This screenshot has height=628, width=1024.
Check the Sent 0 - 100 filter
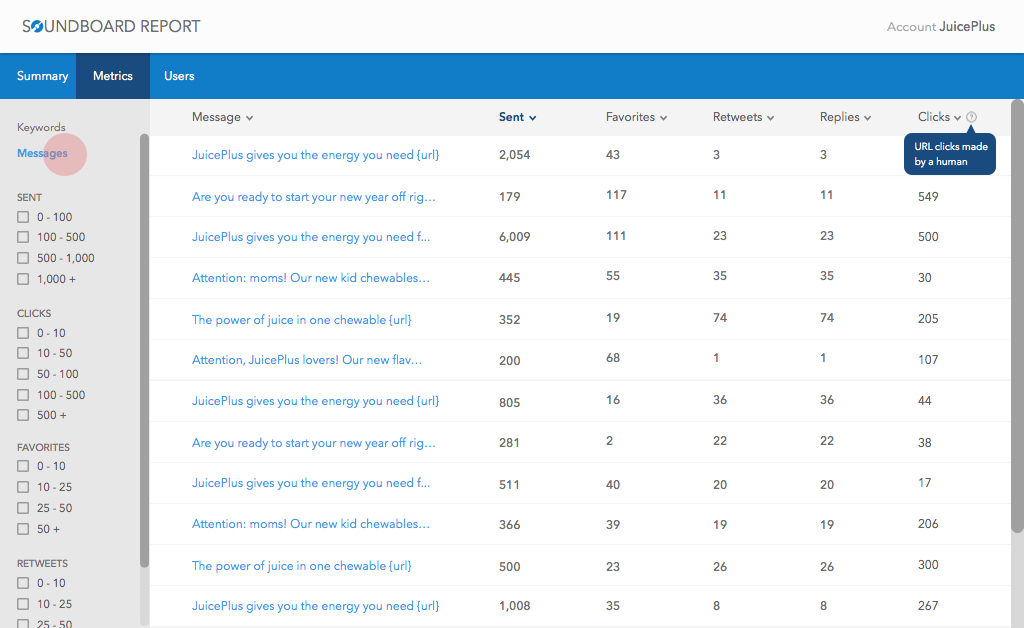[24, 217]
